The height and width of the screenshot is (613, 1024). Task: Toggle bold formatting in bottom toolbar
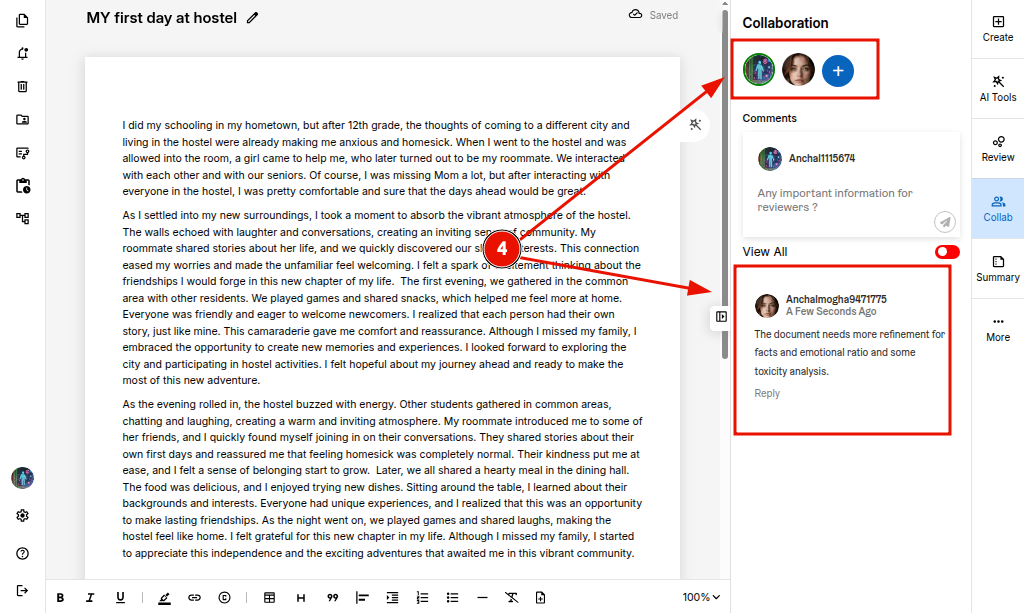(60, 597)
